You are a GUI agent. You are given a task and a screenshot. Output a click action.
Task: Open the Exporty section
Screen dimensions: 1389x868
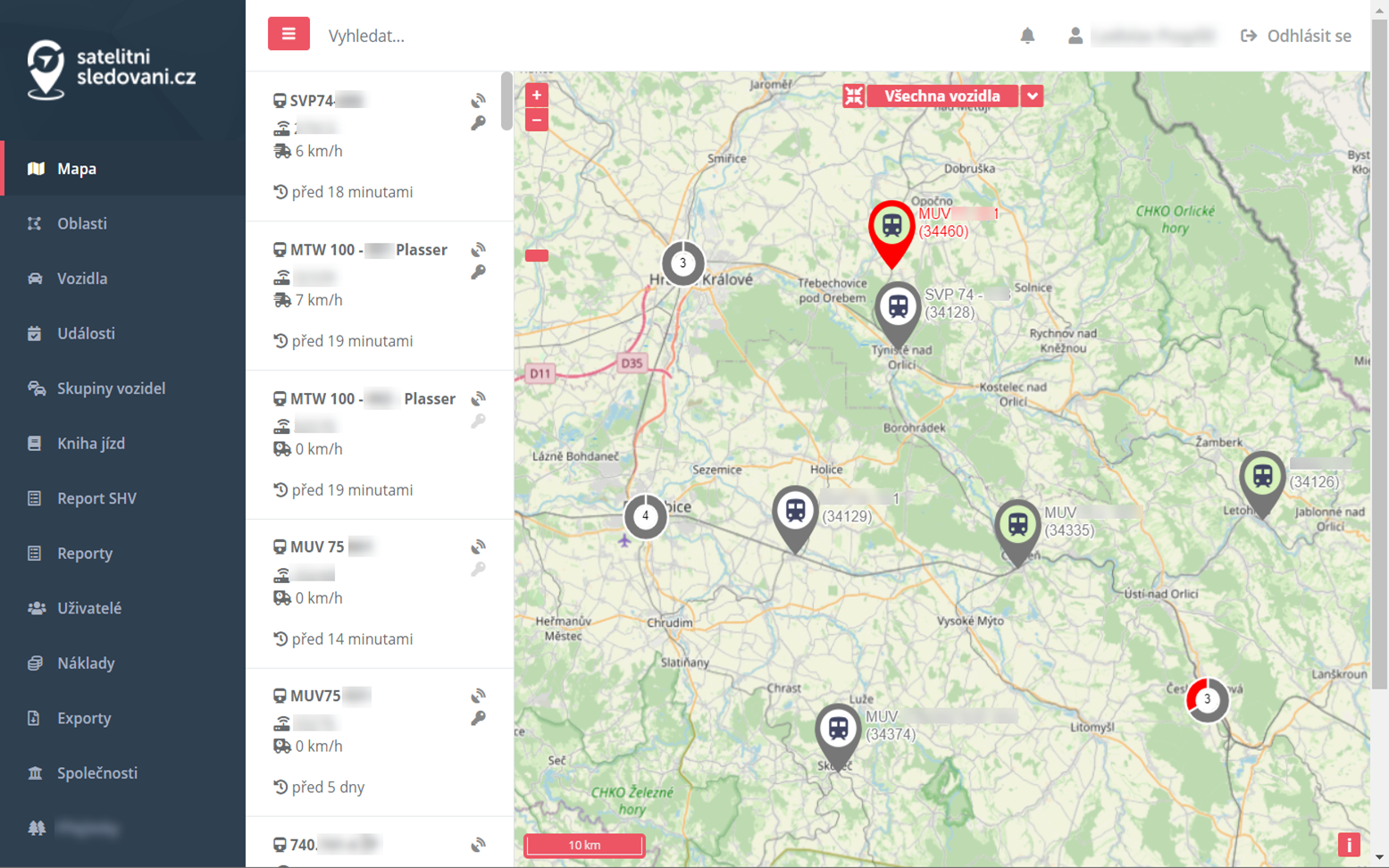click(x=123, y=718)
